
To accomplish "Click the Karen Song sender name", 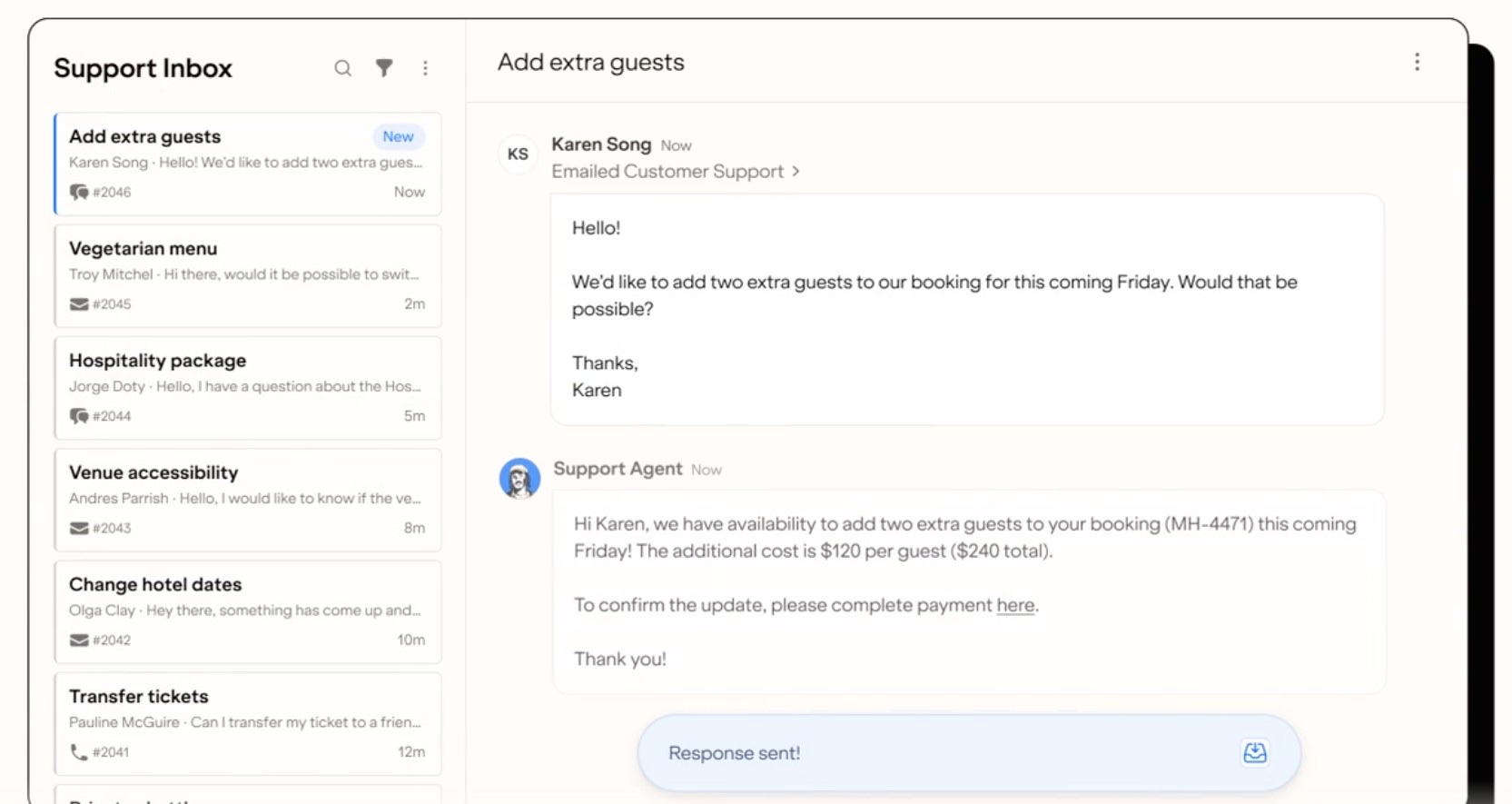I will point(601,144).
